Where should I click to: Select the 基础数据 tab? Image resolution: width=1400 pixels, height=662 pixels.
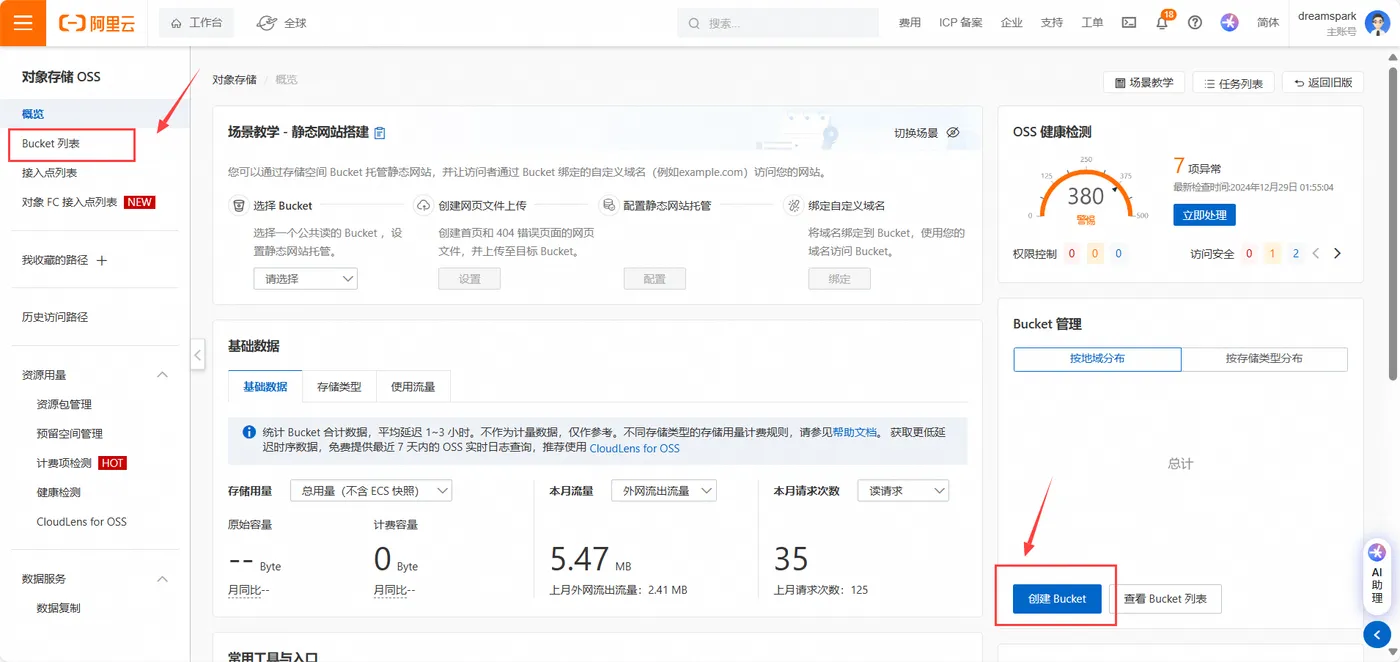tap(265, 386)
